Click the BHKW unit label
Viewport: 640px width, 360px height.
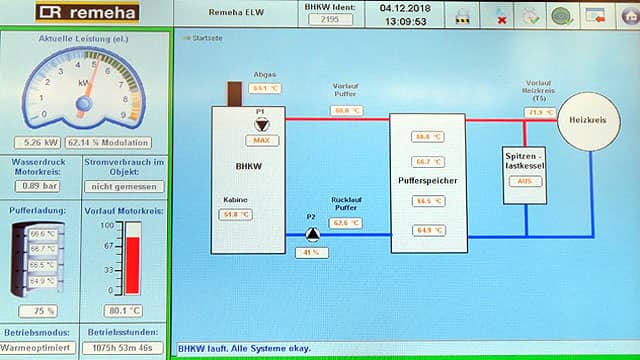point(249,167)
